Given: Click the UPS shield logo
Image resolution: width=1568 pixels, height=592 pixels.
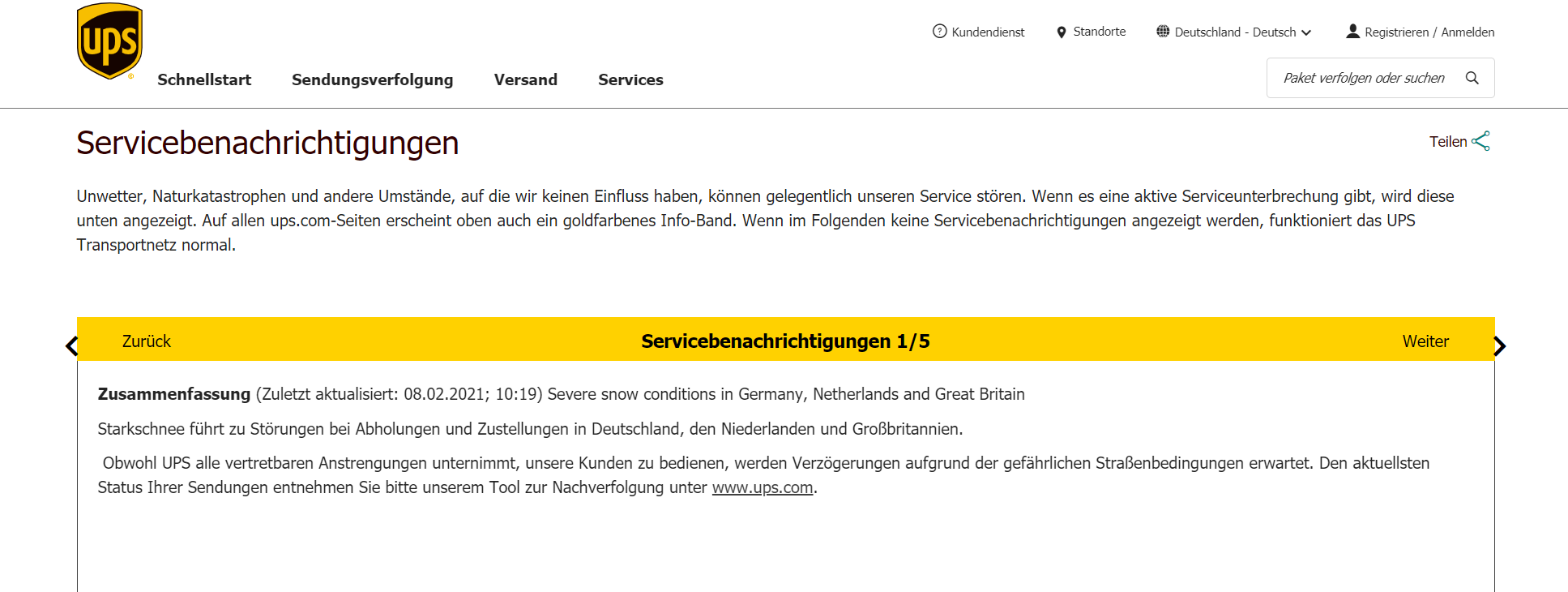Looking at the screenshot, I should pos(109,41).
